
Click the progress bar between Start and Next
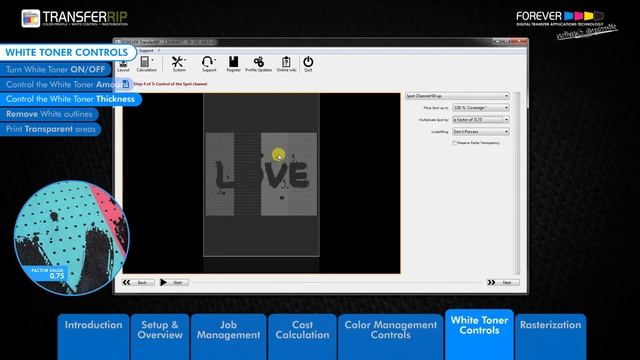click(337, 282)
